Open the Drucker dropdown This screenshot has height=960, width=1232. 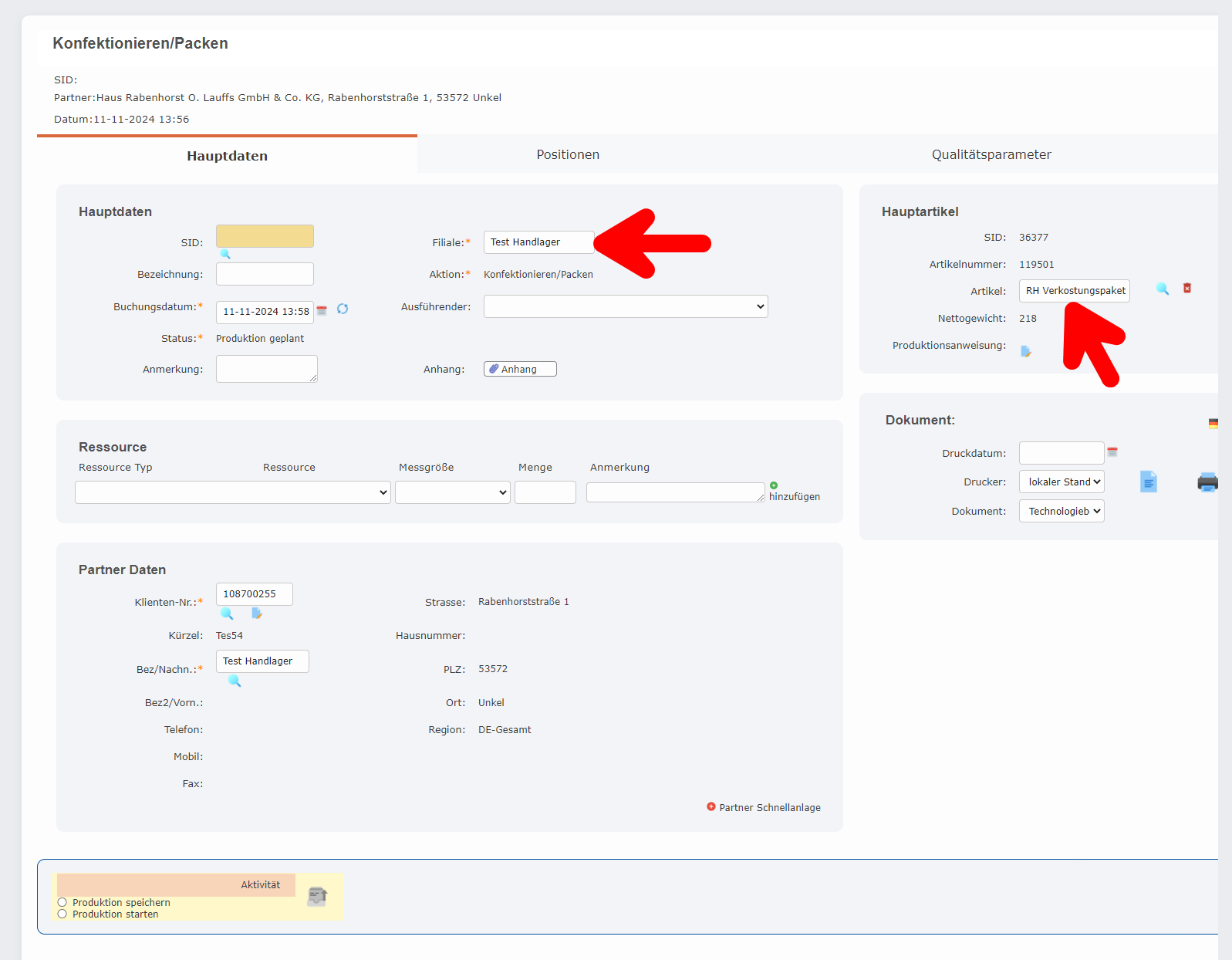(1061, 482)
